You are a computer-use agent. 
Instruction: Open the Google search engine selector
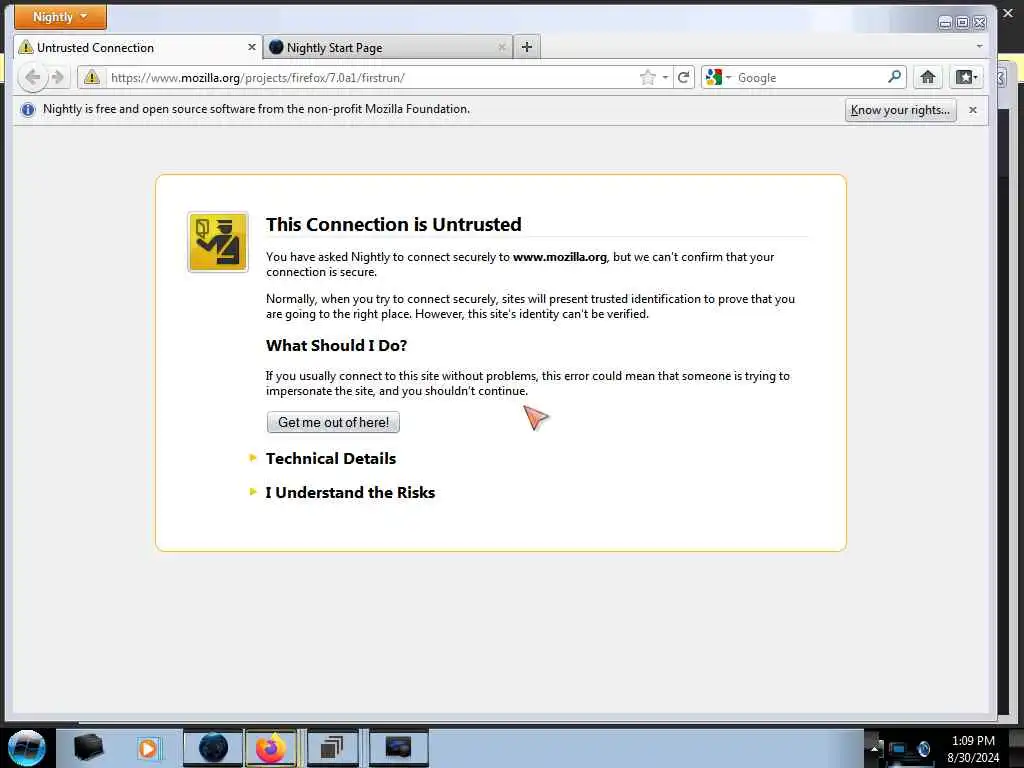(718, 78)
